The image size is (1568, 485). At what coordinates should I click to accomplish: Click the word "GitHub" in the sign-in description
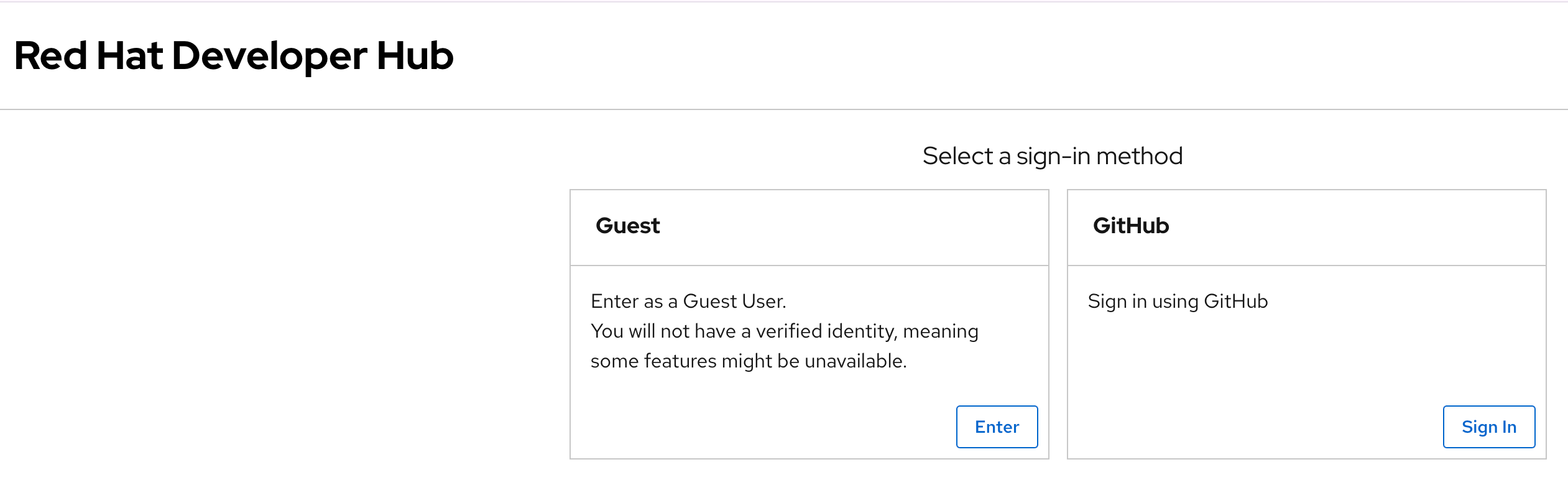tap(1235, 302)
